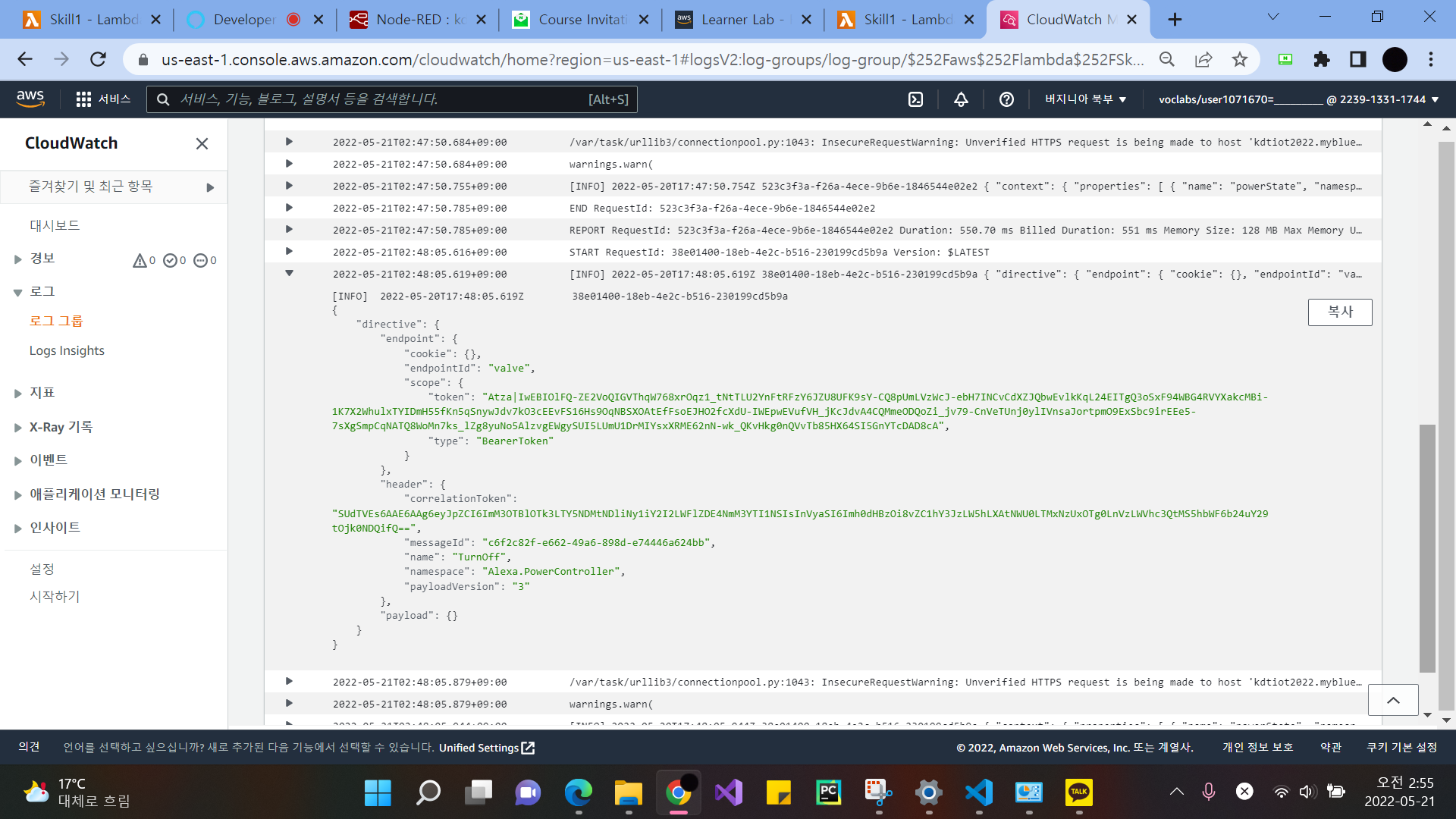Open Chrome zoom magnifier icon

[x=1166, y=59]
